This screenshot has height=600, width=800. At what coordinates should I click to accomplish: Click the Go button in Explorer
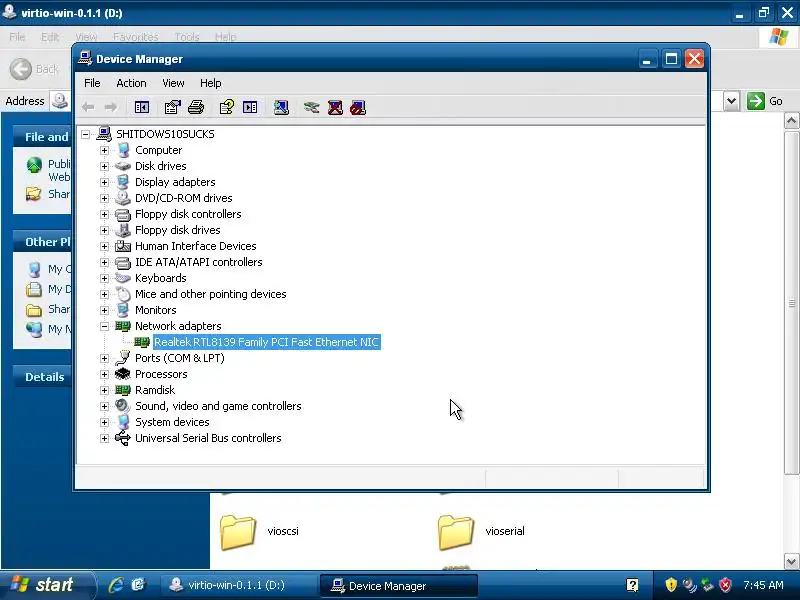pos(764,101)
